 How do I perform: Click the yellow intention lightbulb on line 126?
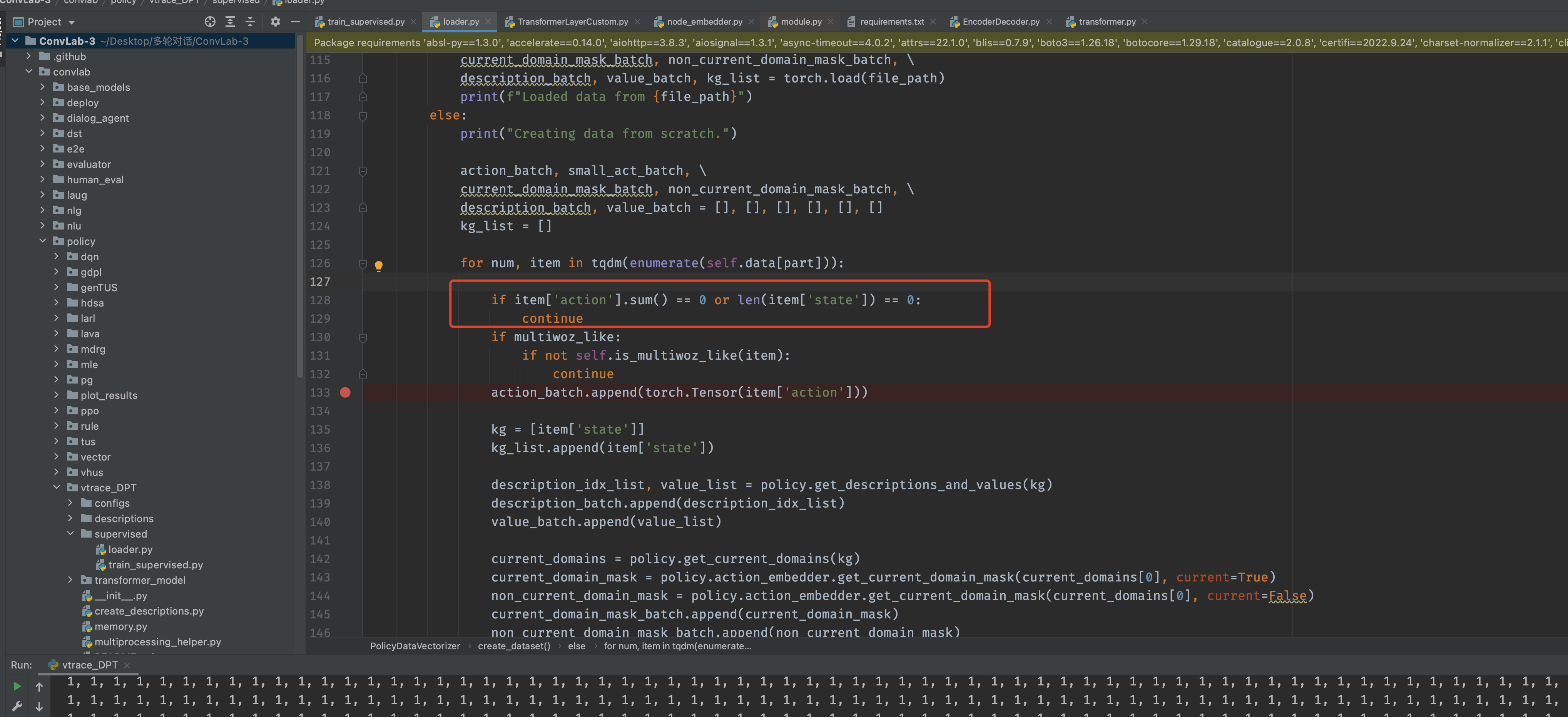point(379,265)
